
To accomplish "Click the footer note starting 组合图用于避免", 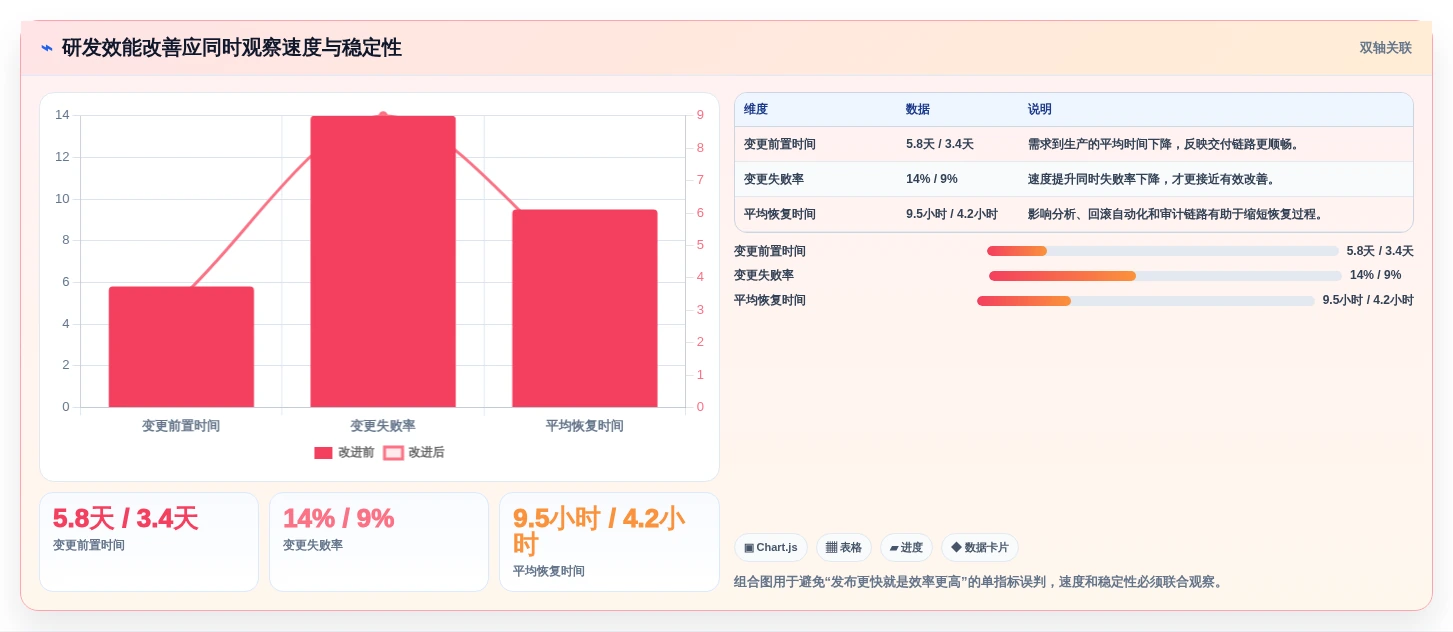I will [x=980, y=582].
